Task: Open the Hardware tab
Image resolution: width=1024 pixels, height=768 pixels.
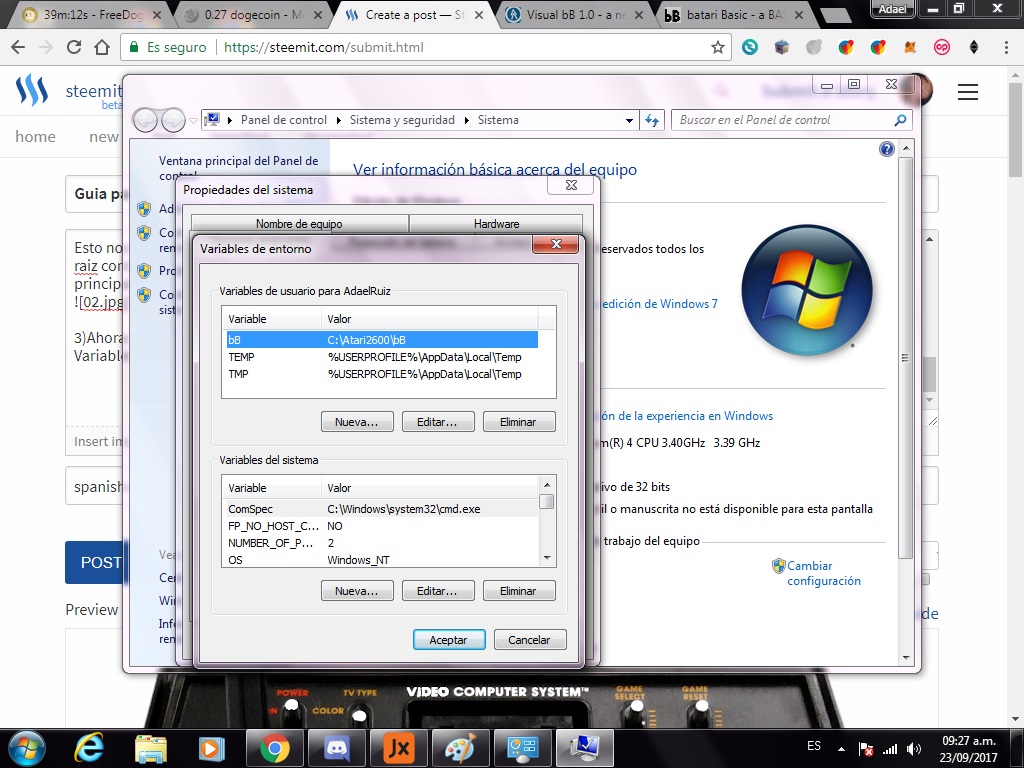Action: click(x=496, y=224)
